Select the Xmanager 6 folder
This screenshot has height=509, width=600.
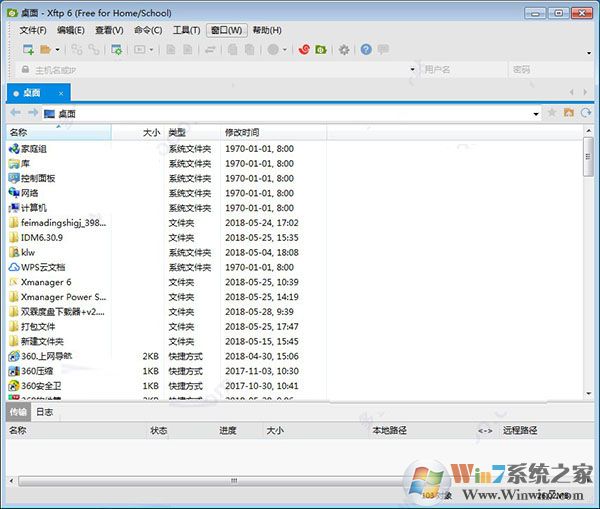click(46, 282)
